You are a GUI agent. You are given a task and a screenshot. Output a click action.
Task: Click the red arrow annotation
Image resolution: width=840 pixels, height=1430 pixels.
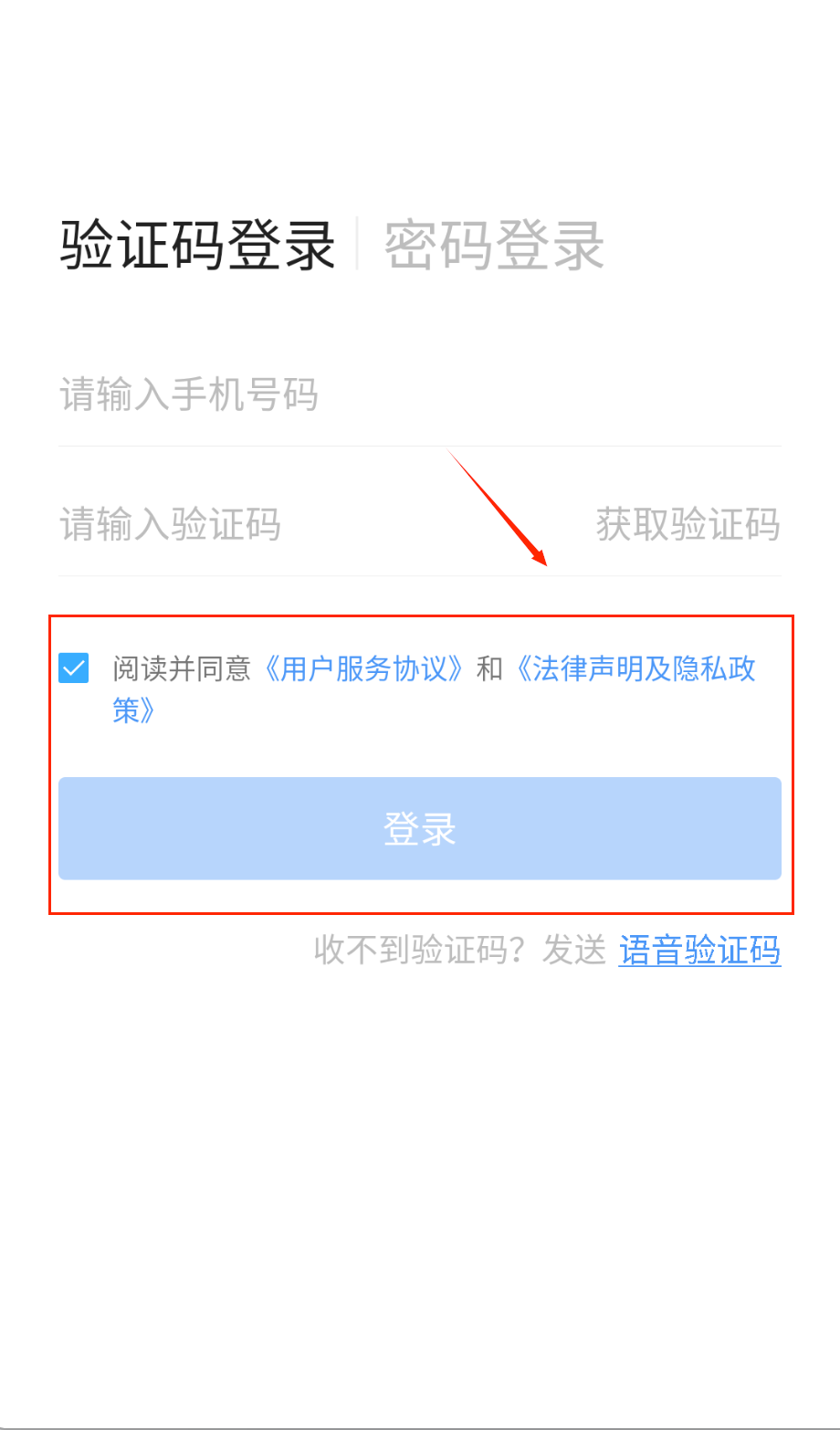(497, 508)
